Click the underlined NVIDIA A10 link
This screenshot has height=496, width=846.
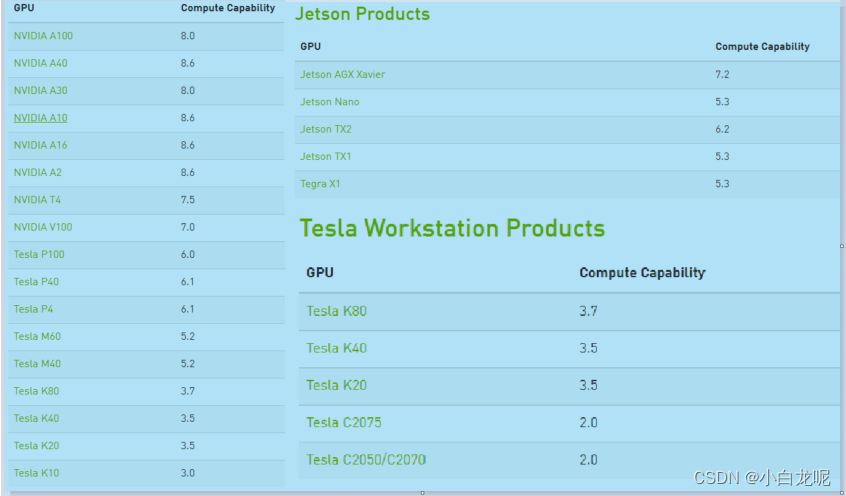(x=40, y=118)
